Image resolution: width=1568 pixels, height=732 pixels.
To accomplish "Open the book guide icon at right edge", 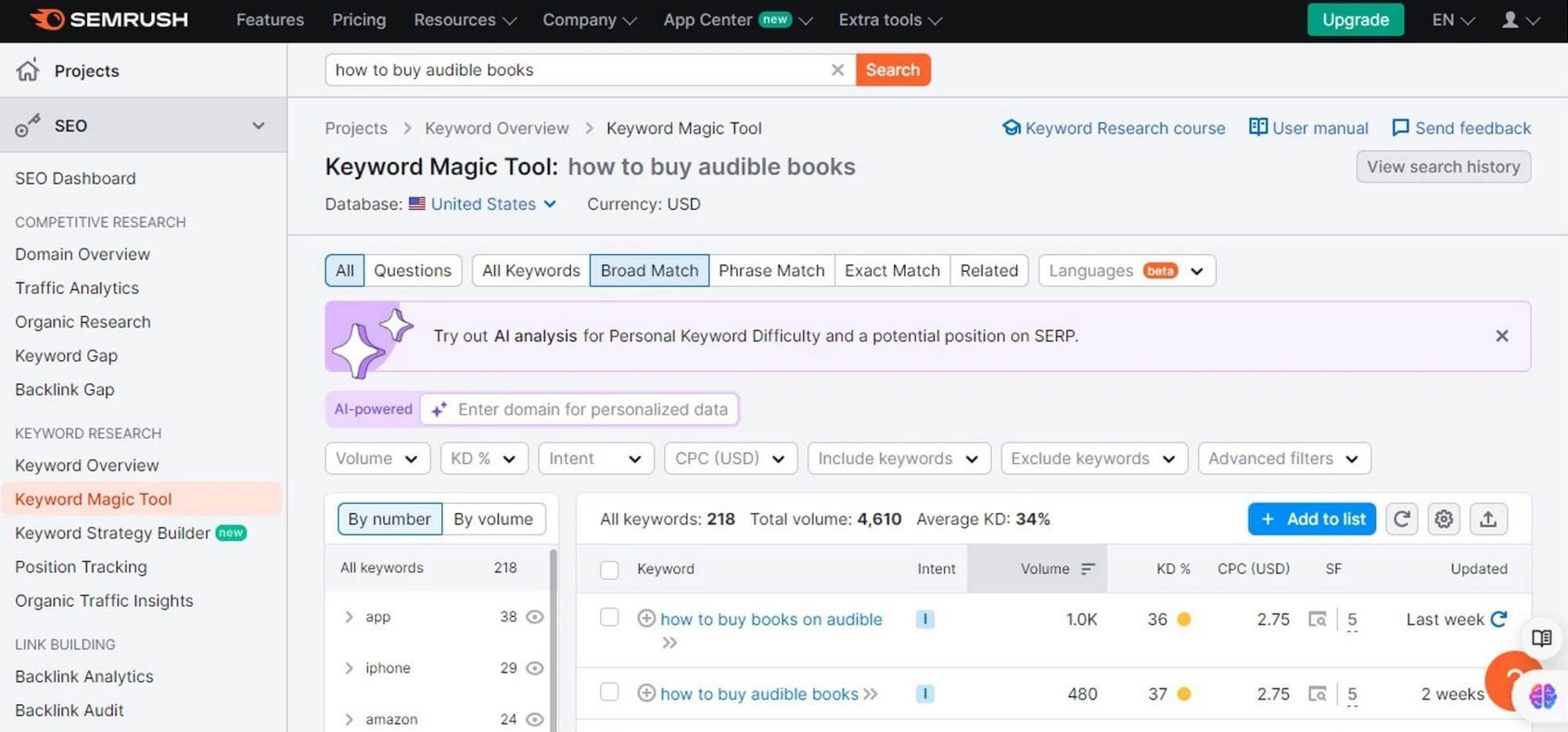I will 1542,638.
